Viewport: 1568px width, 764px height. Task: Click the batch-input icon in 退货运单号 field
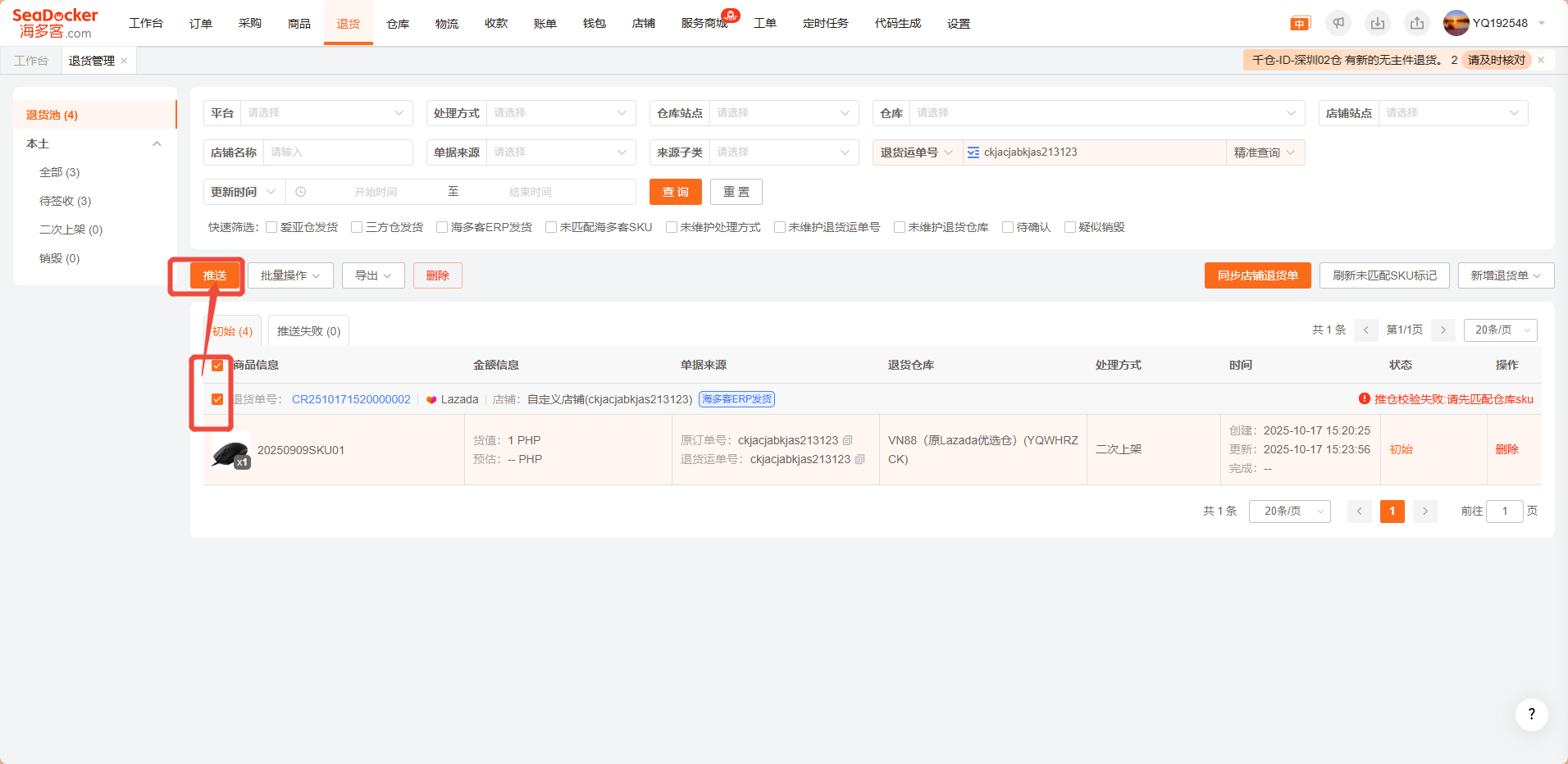pos(973,152)
